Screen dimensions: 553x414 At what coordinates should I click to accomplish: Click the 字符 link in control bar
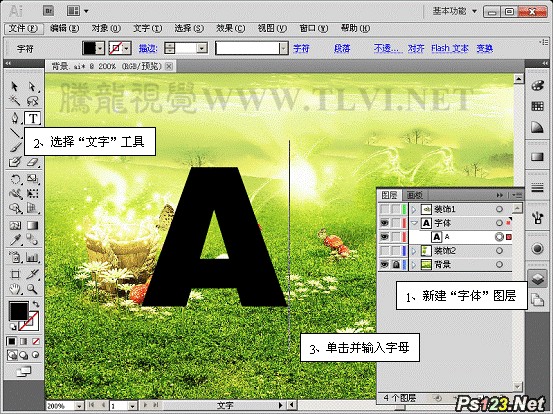click(302, 48)
